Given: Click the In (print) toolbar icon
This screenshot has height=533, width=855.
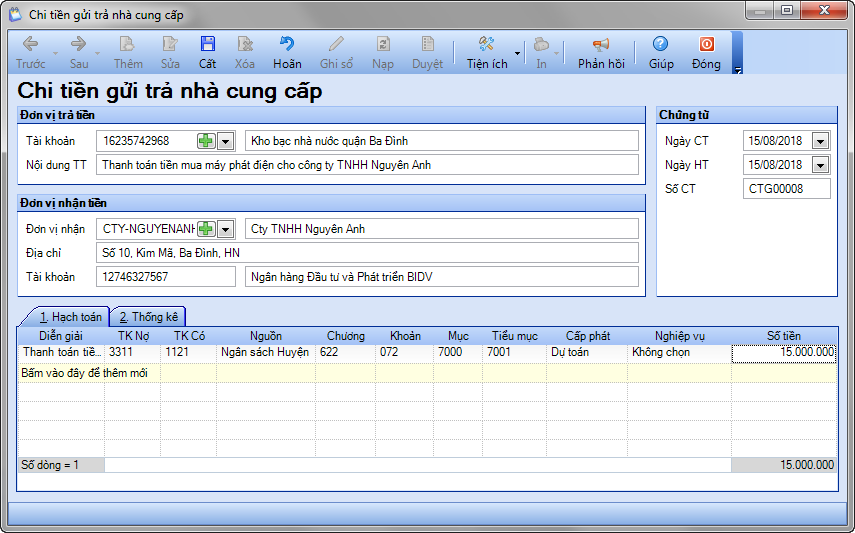Looking at the screenshot, I should tap(541, 52).
